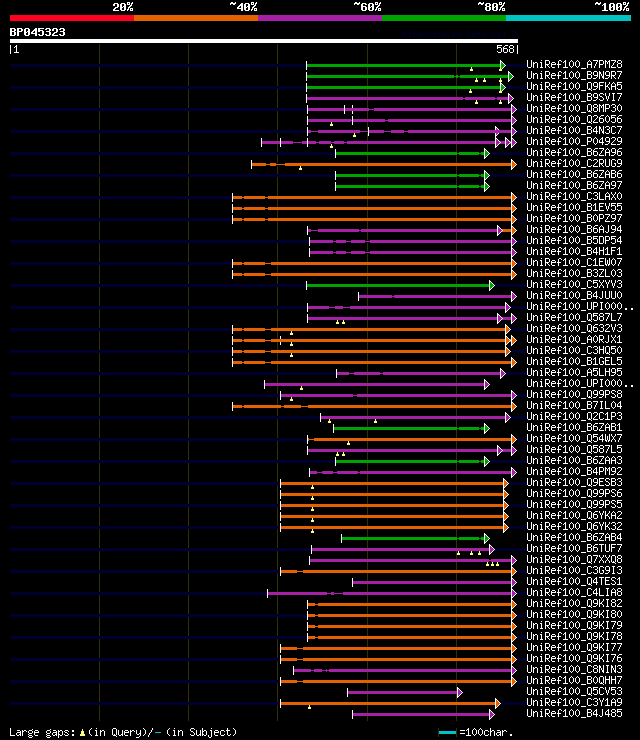Click the purple ~60% identity legend segment
The height and width of the screenshot is (740, 640).
point(320,18)
